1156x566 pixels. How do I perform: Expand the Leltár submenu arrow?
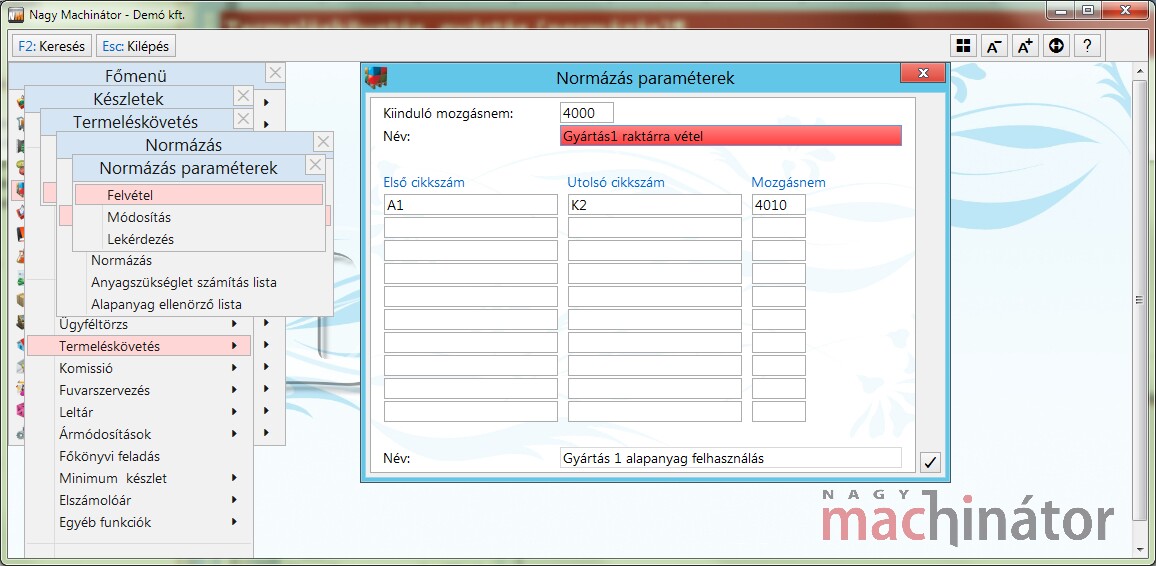click(234, 412)
